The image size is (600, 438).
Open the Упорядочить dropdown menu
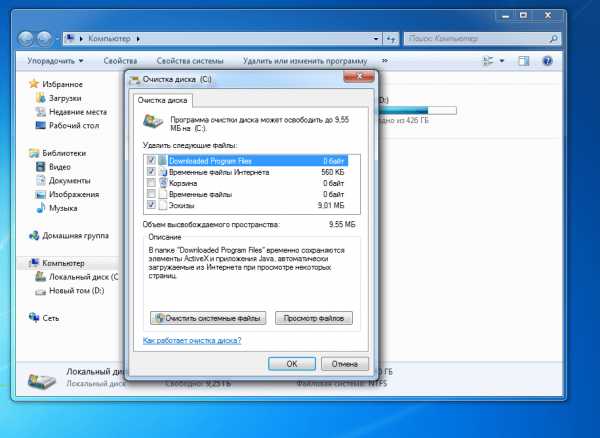point(55,61)
